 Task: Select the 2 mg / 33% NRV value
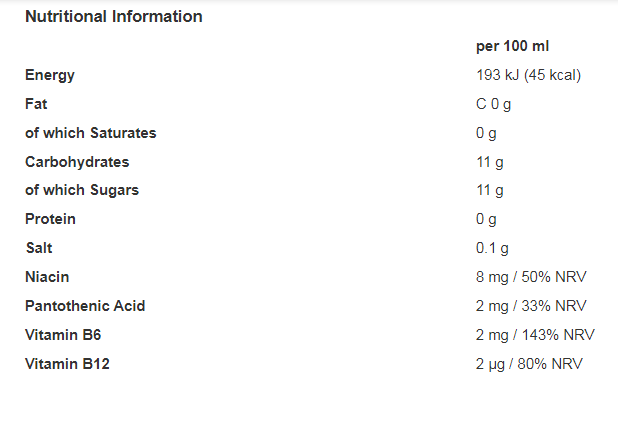(531, 306)
